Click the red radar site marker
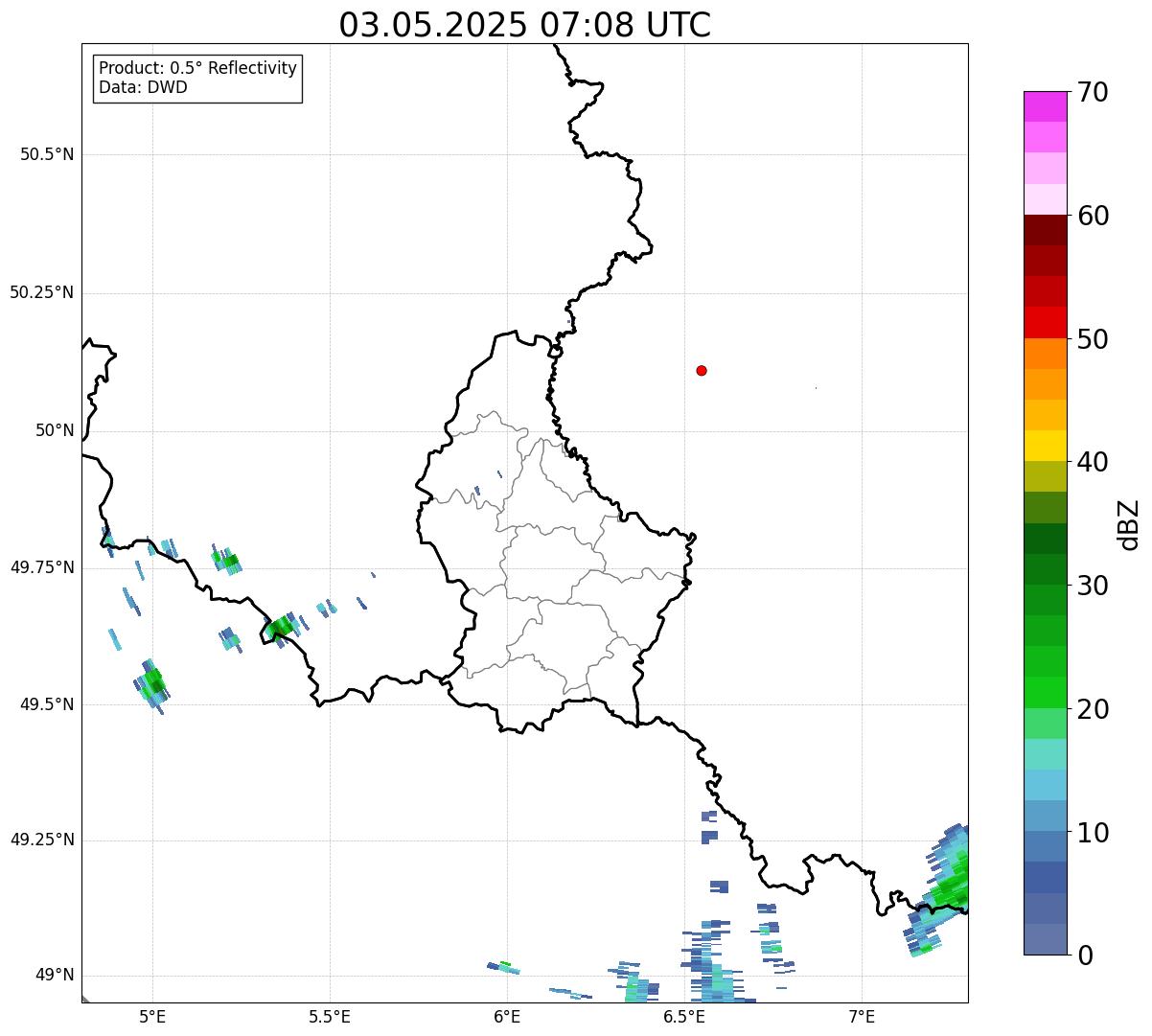 pos(702,370)
